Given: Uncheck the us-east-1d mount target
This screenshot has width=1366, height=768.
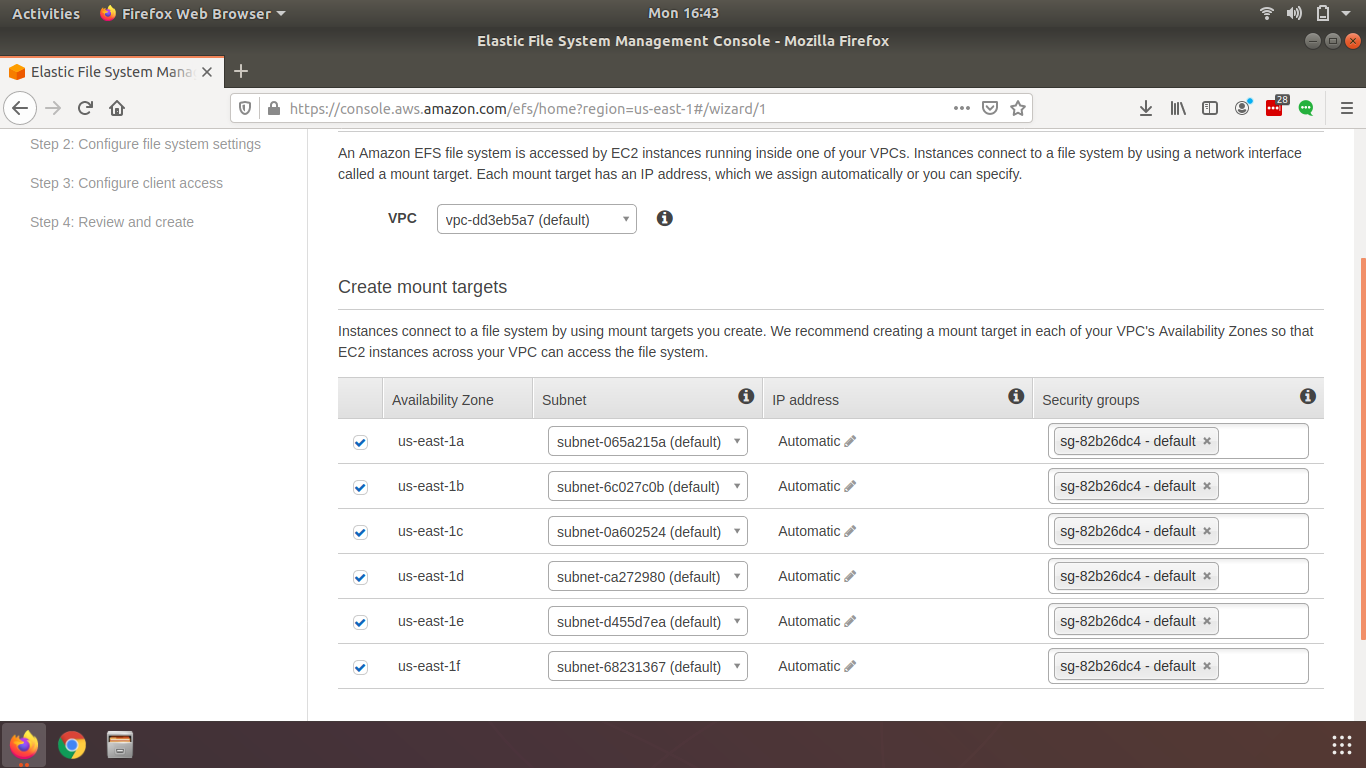Looking at the screenshot, I should click(360, 577).
